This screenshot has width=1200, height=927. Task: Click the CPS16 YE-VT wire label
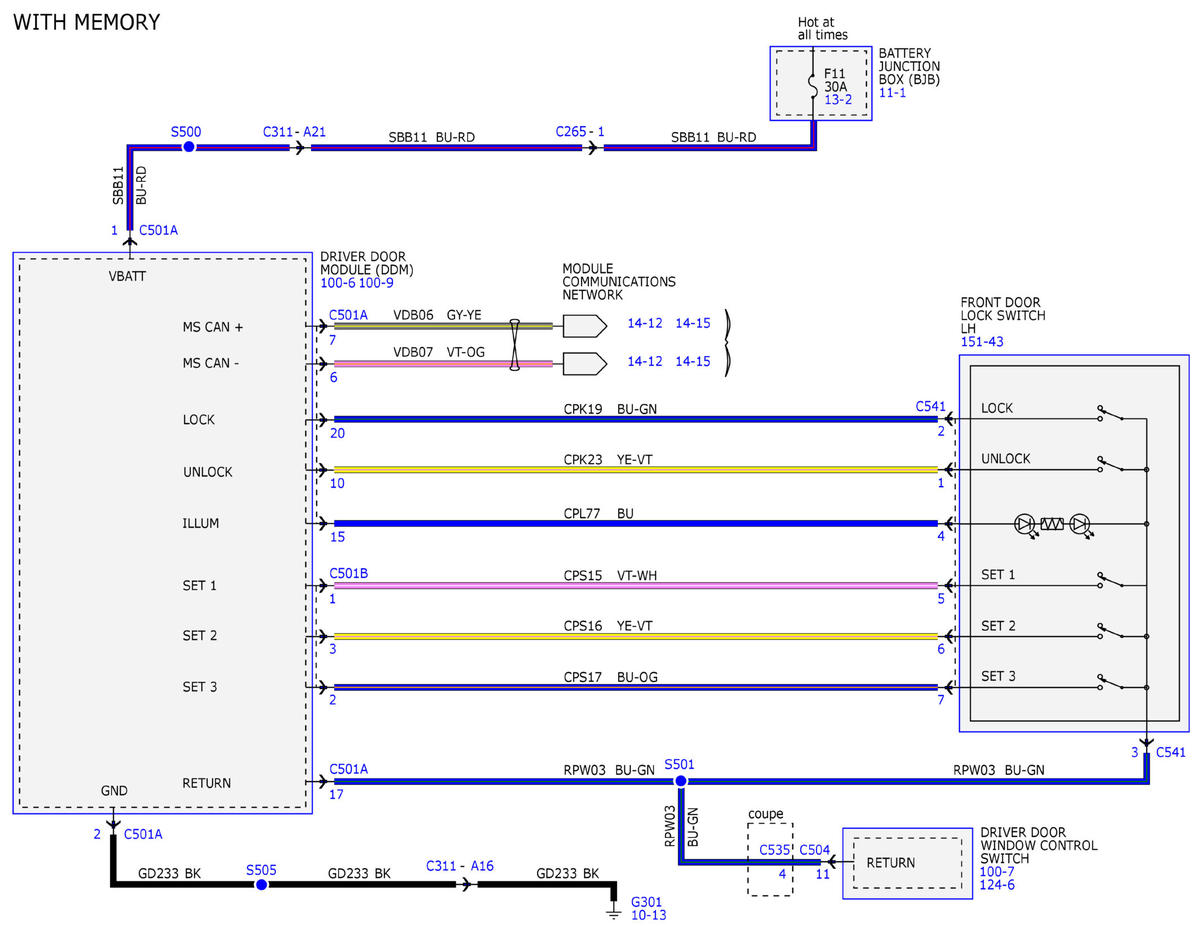(x=609, y=626)
